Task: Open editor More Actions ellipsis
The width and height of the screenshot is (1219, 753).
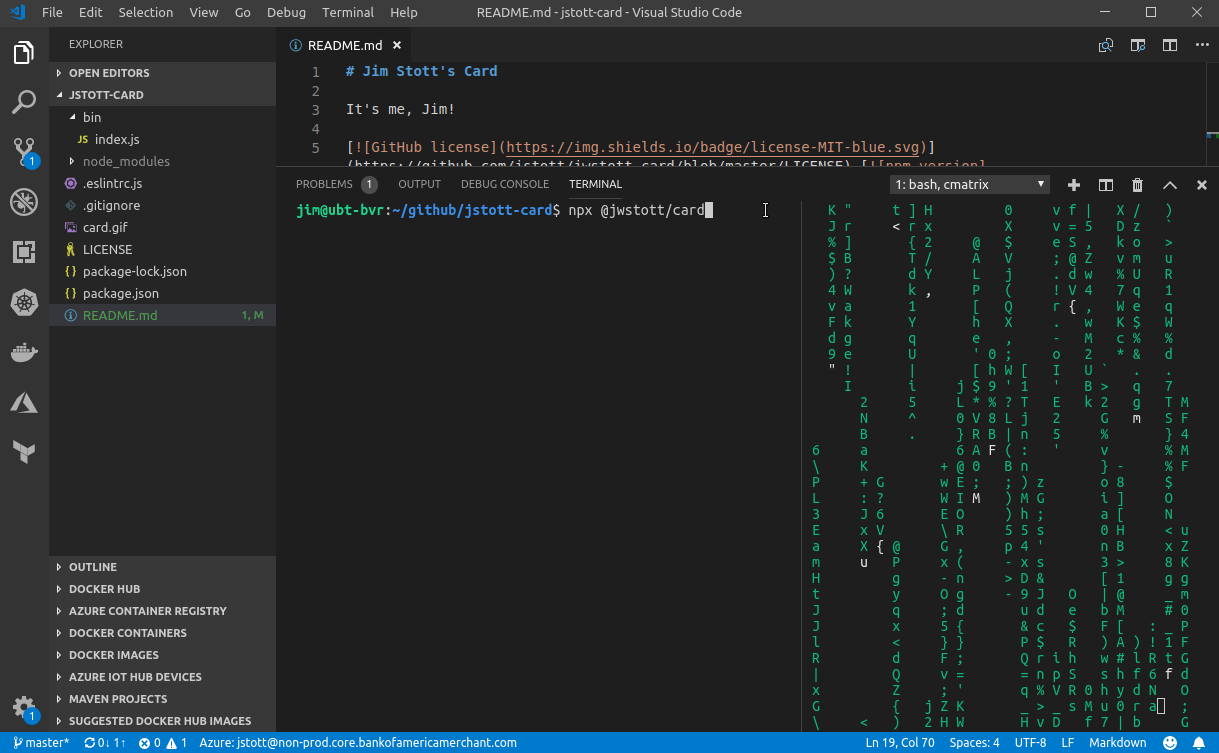Action: [1201, 45]
